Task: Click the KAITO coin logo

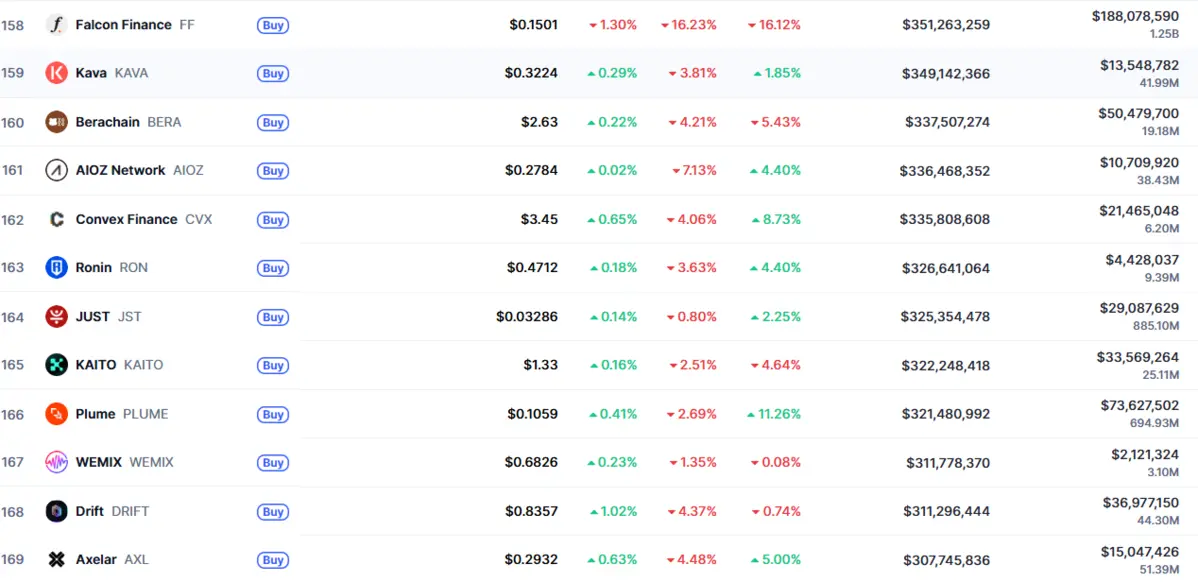Action: pos(56,365)
